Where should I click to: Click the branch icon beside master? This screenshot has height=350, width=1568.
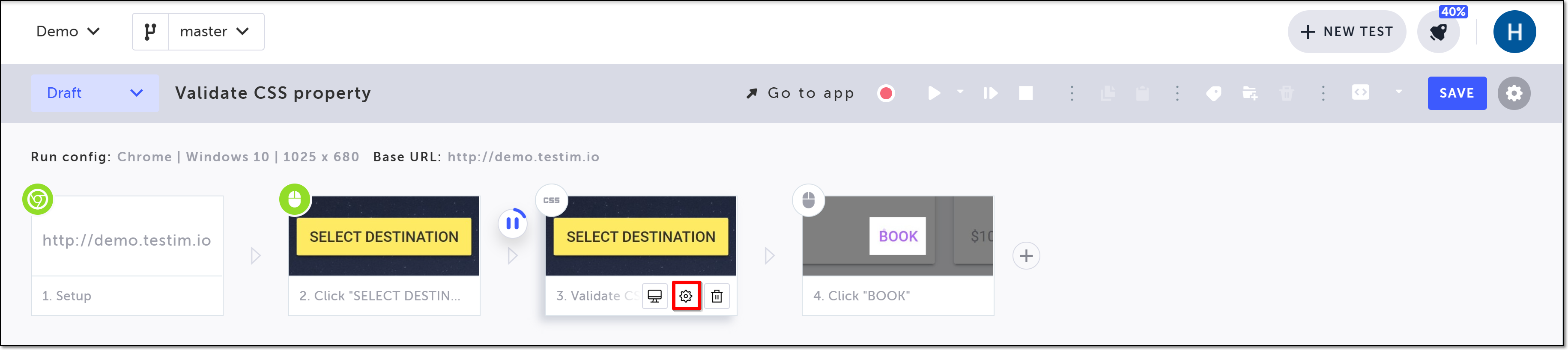(x=150, y=32)
